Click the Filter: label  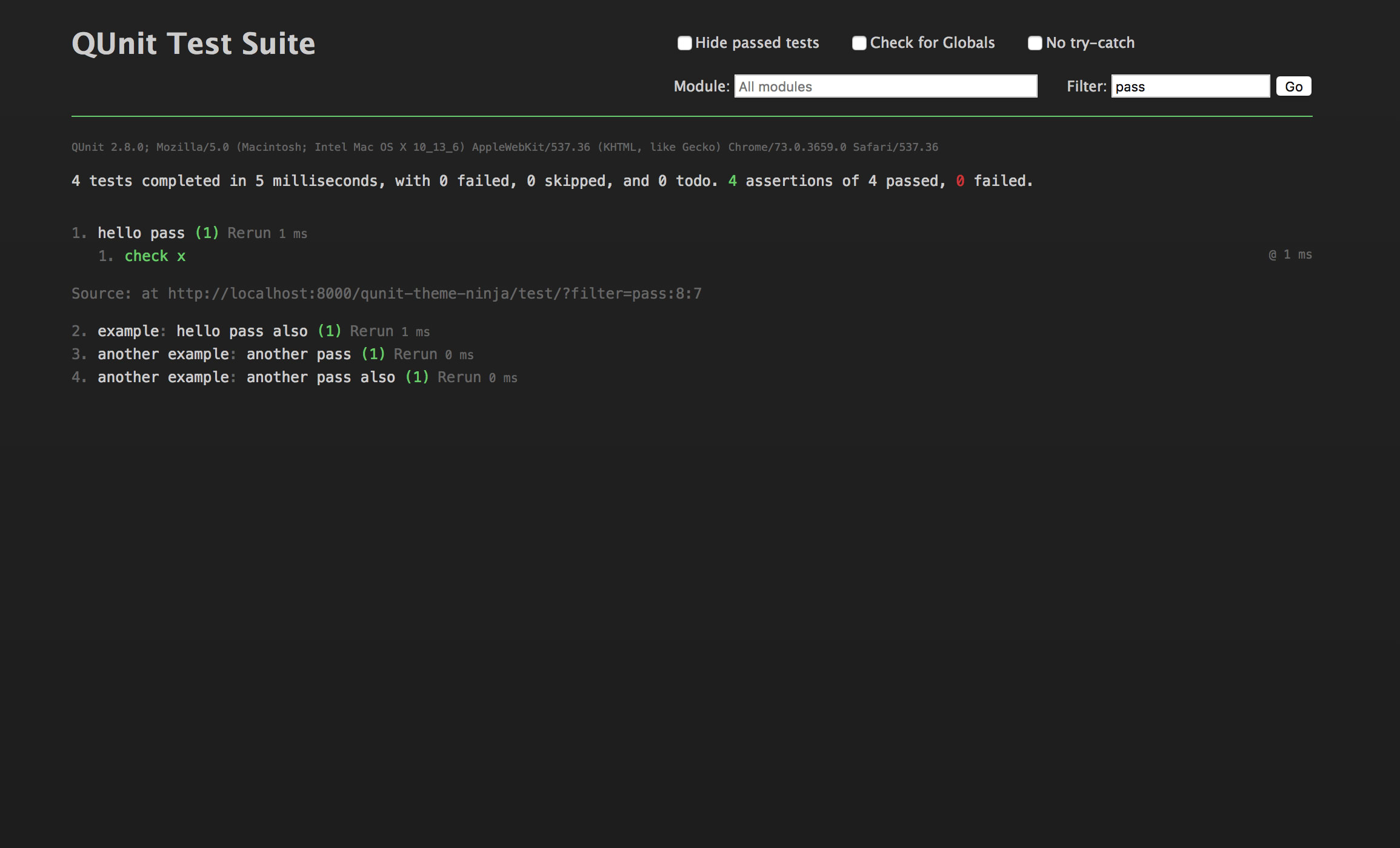point(1087,86)
